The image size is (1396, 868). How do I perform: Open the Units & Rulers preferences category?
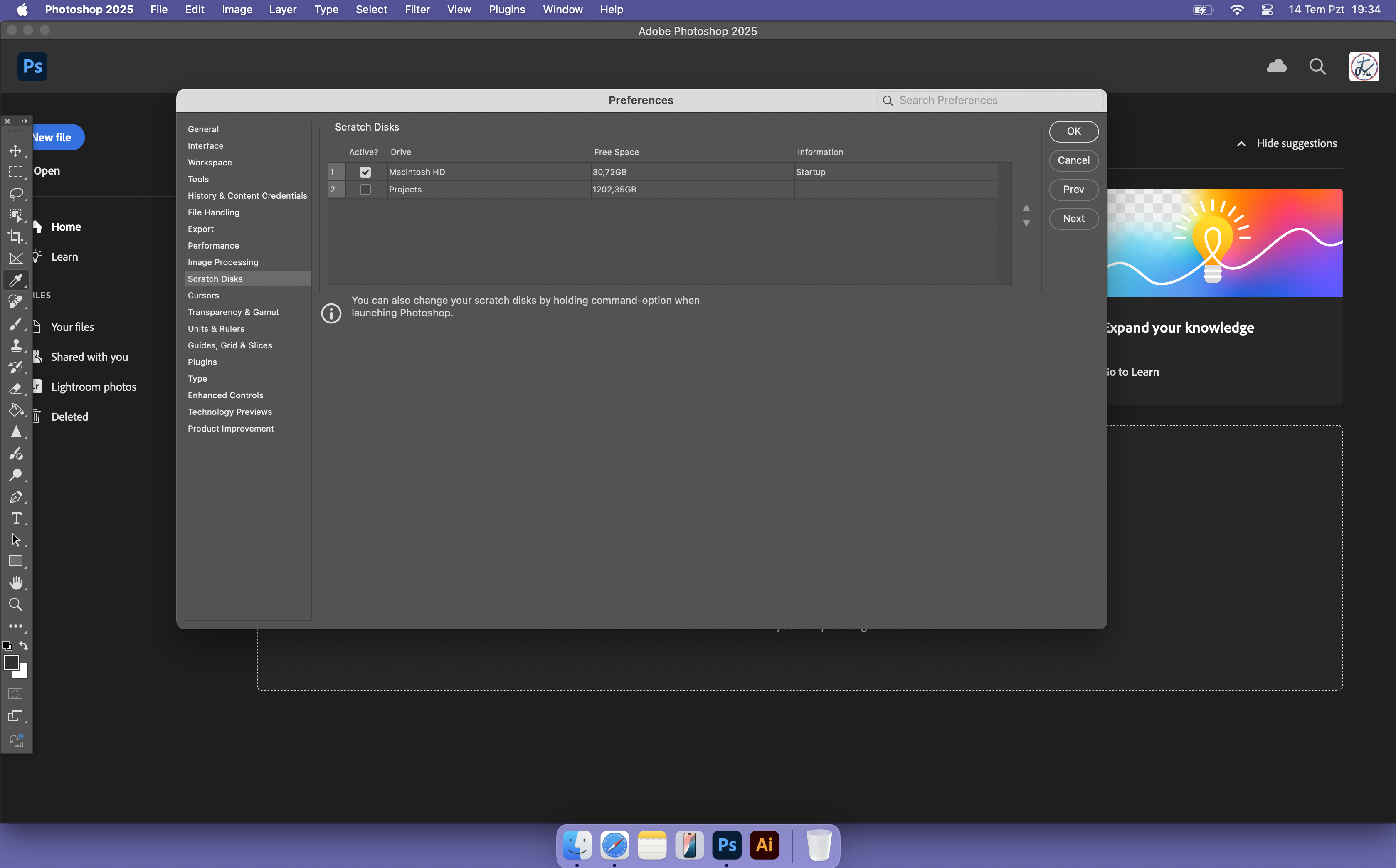click(x=248, y=329)
